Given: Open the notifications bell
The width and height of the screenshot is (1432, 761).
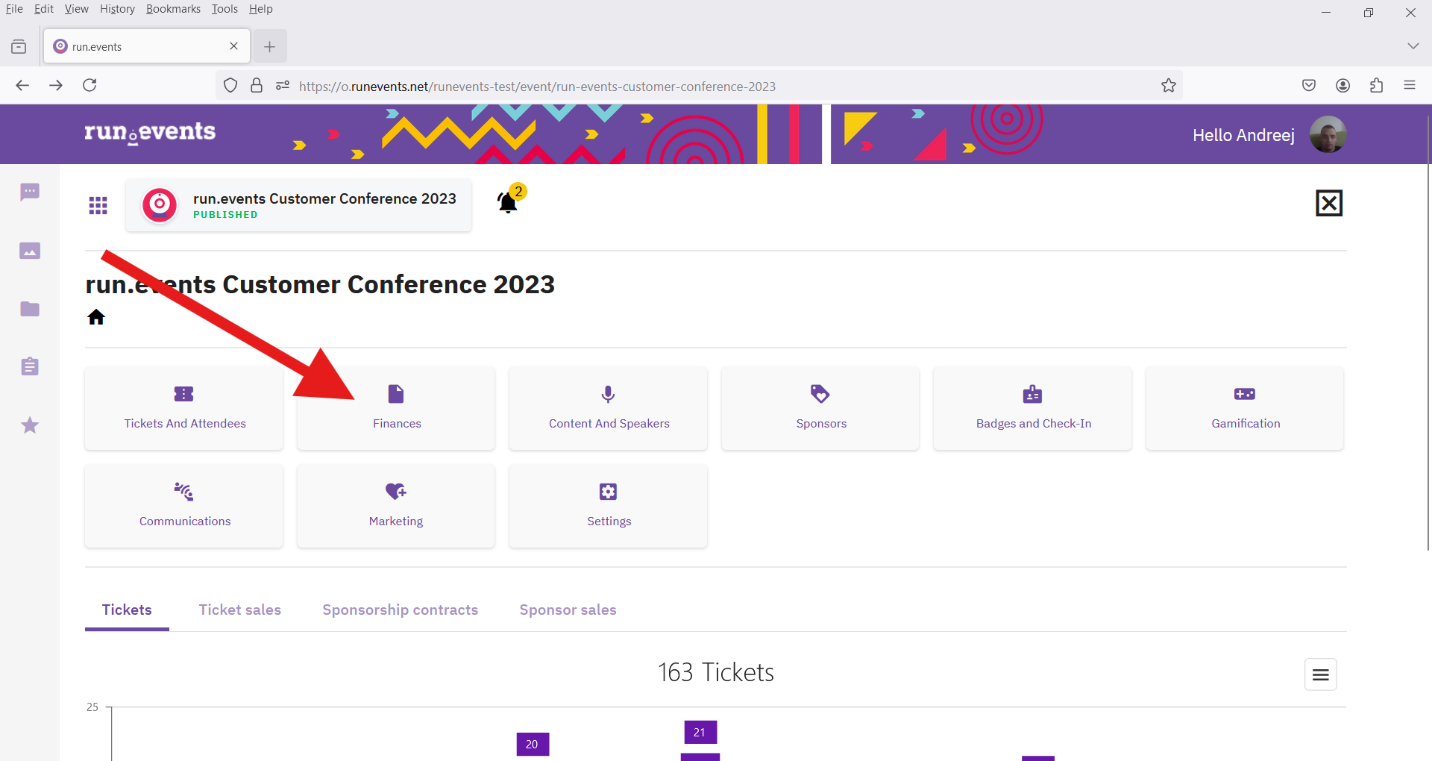Looking at the screenshot, I should pos(509,201).
